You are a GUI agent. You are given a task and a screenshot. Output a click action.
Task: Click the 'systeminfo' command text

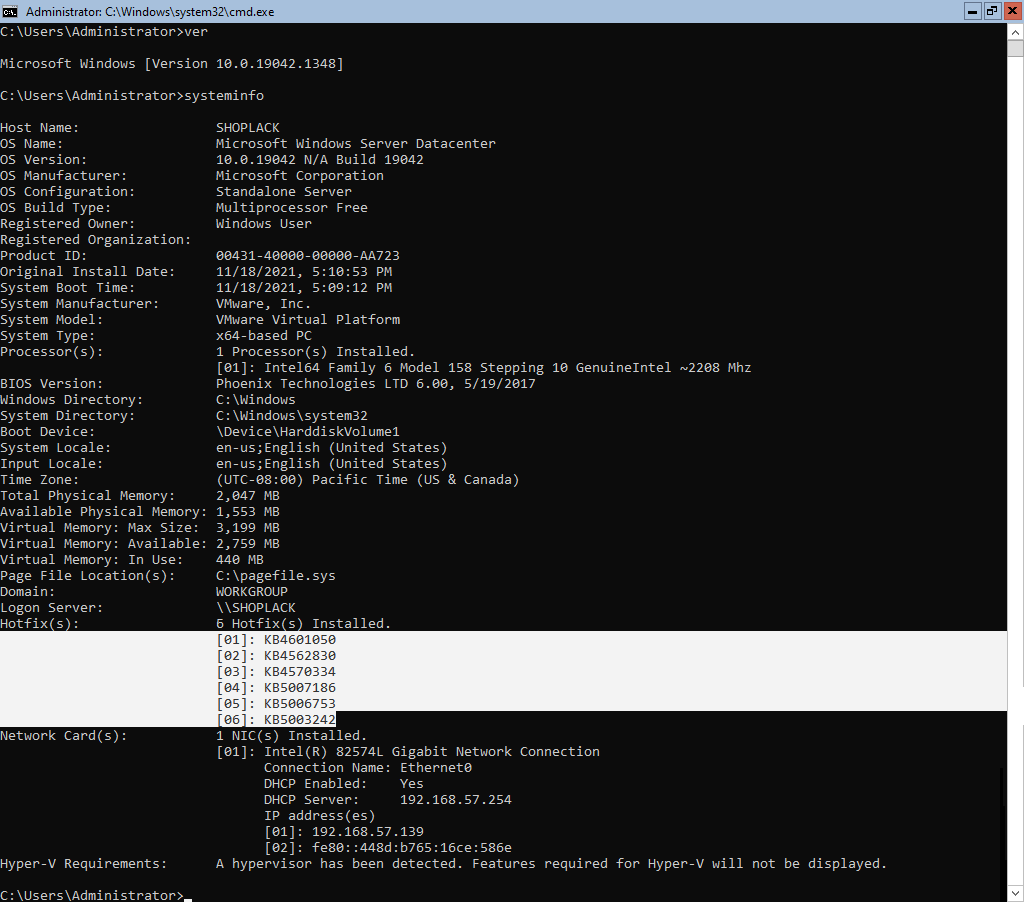click(224, 96)
